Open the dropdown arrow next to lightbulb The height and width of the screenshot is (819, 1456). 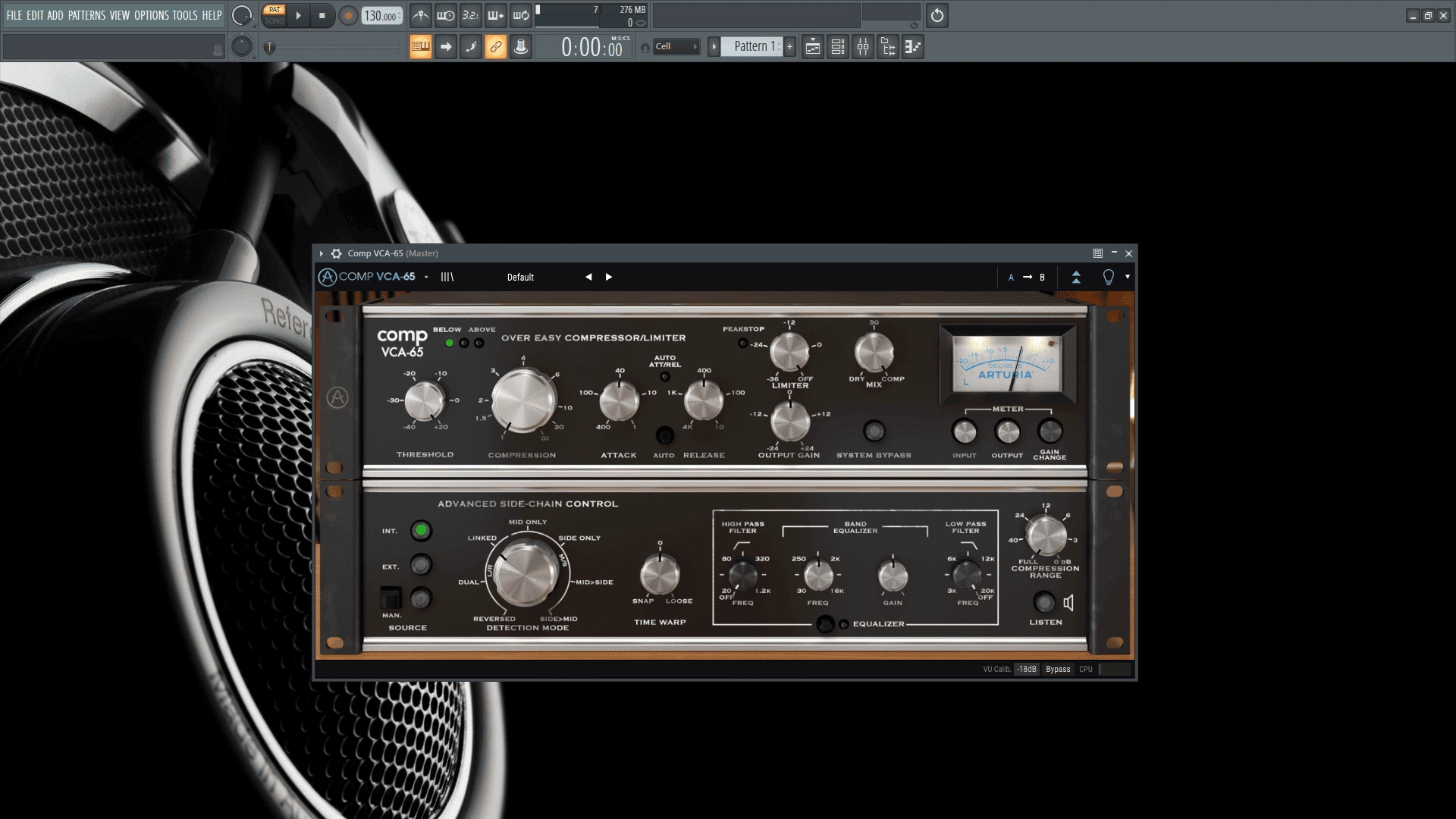[x=1128, y=277]
